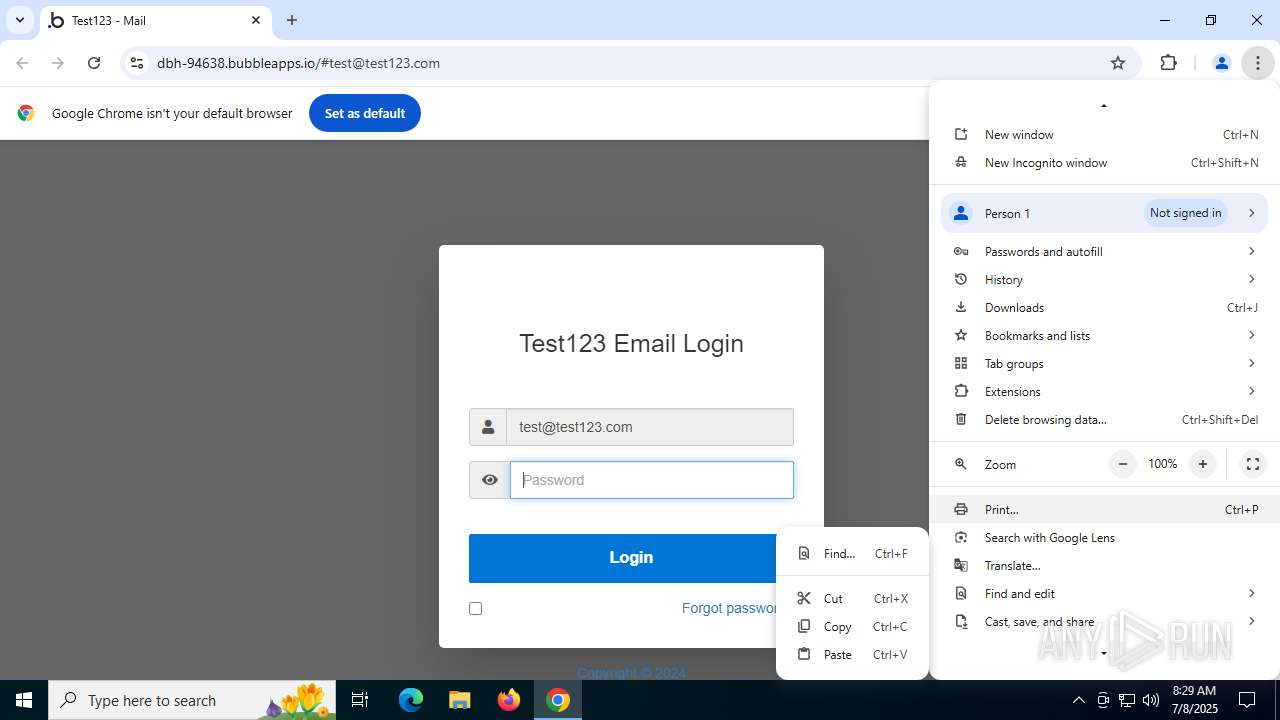
Task: Toggle fullscreen icon in Zoom row
Action: coord(1252,464)
